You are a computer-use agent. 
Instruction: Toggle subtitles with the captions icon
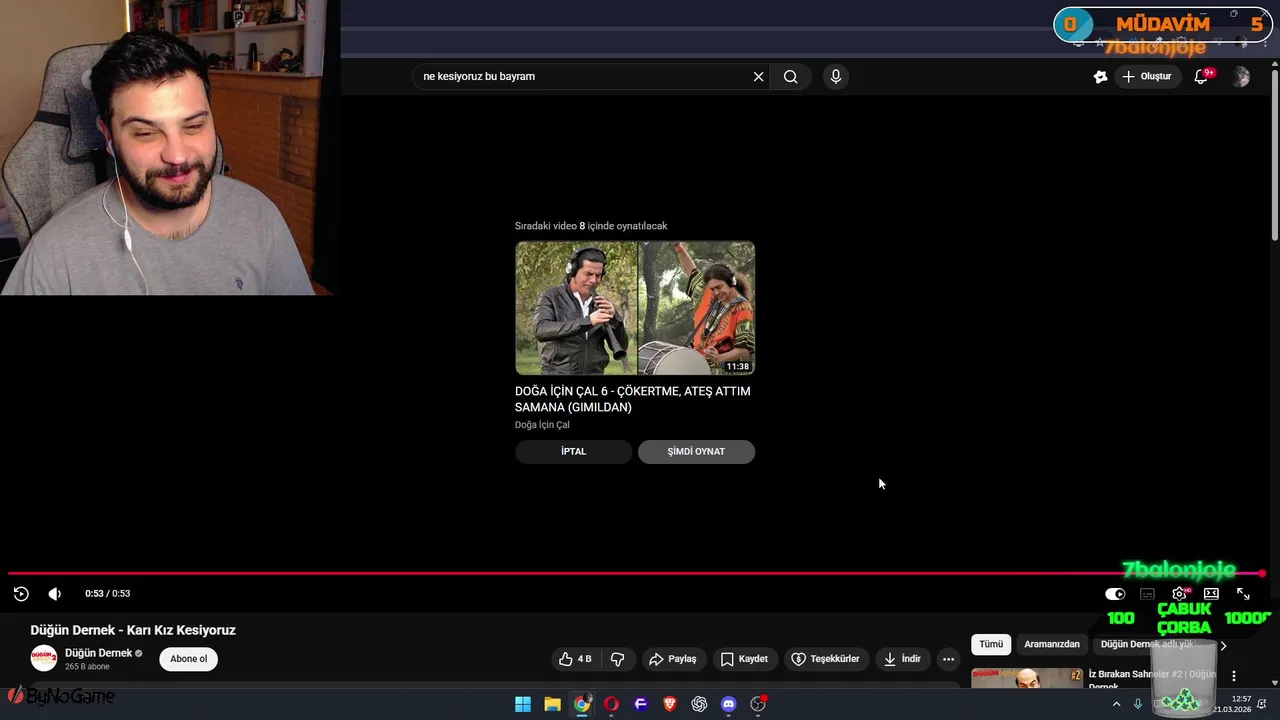(x=1147, y=593)
